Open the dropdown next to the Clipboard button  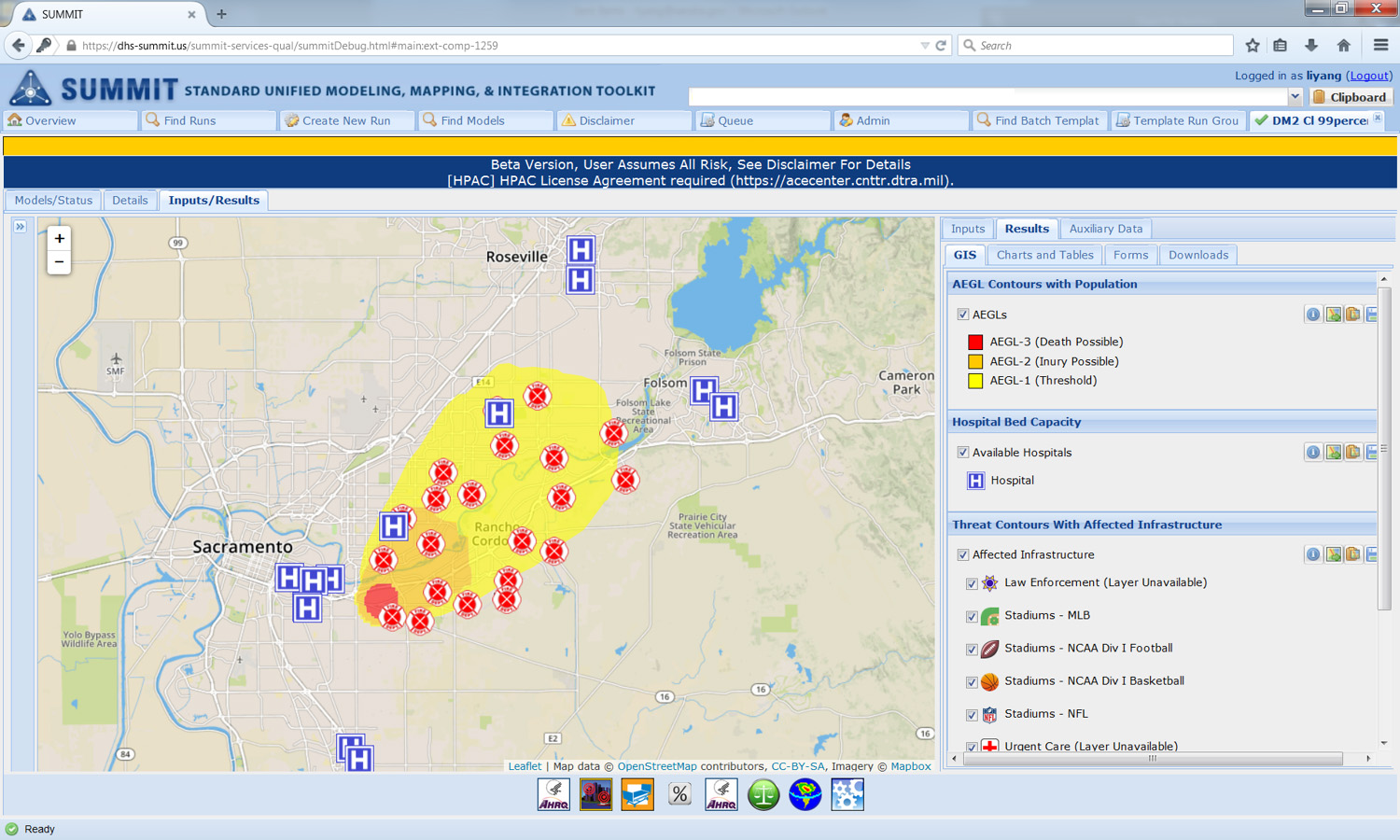(x=1295, y=96)
